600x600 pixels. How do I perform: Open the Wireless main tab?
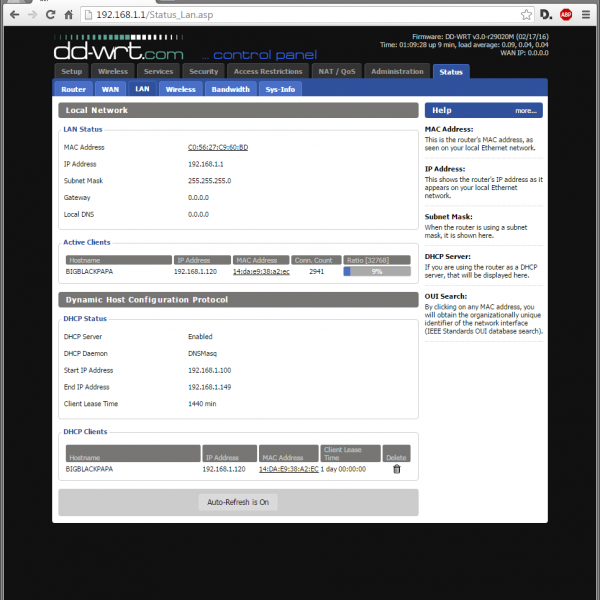113,72
